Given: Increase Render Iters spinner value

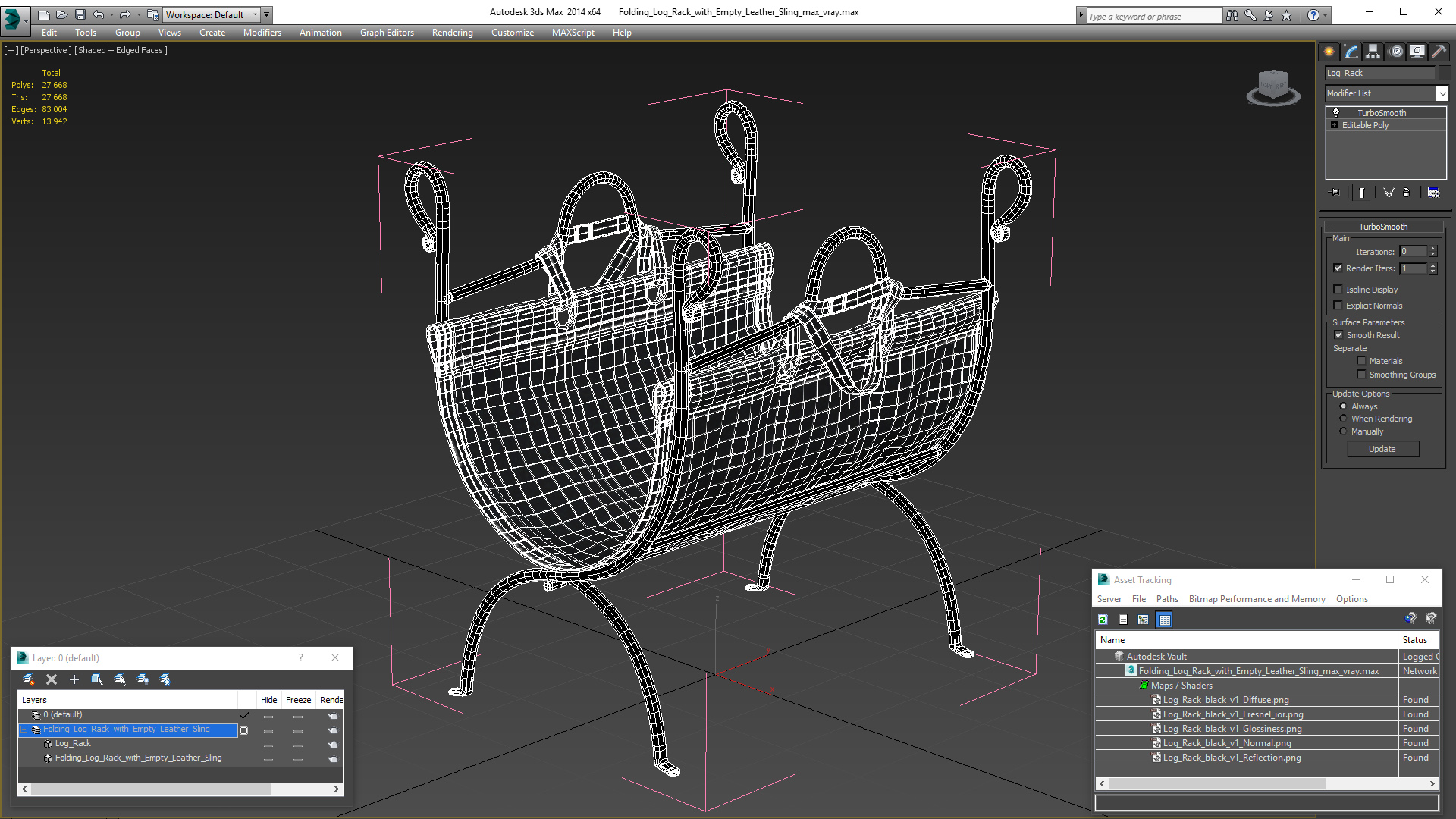Looking at the screenshot, I should [1432, 265].
